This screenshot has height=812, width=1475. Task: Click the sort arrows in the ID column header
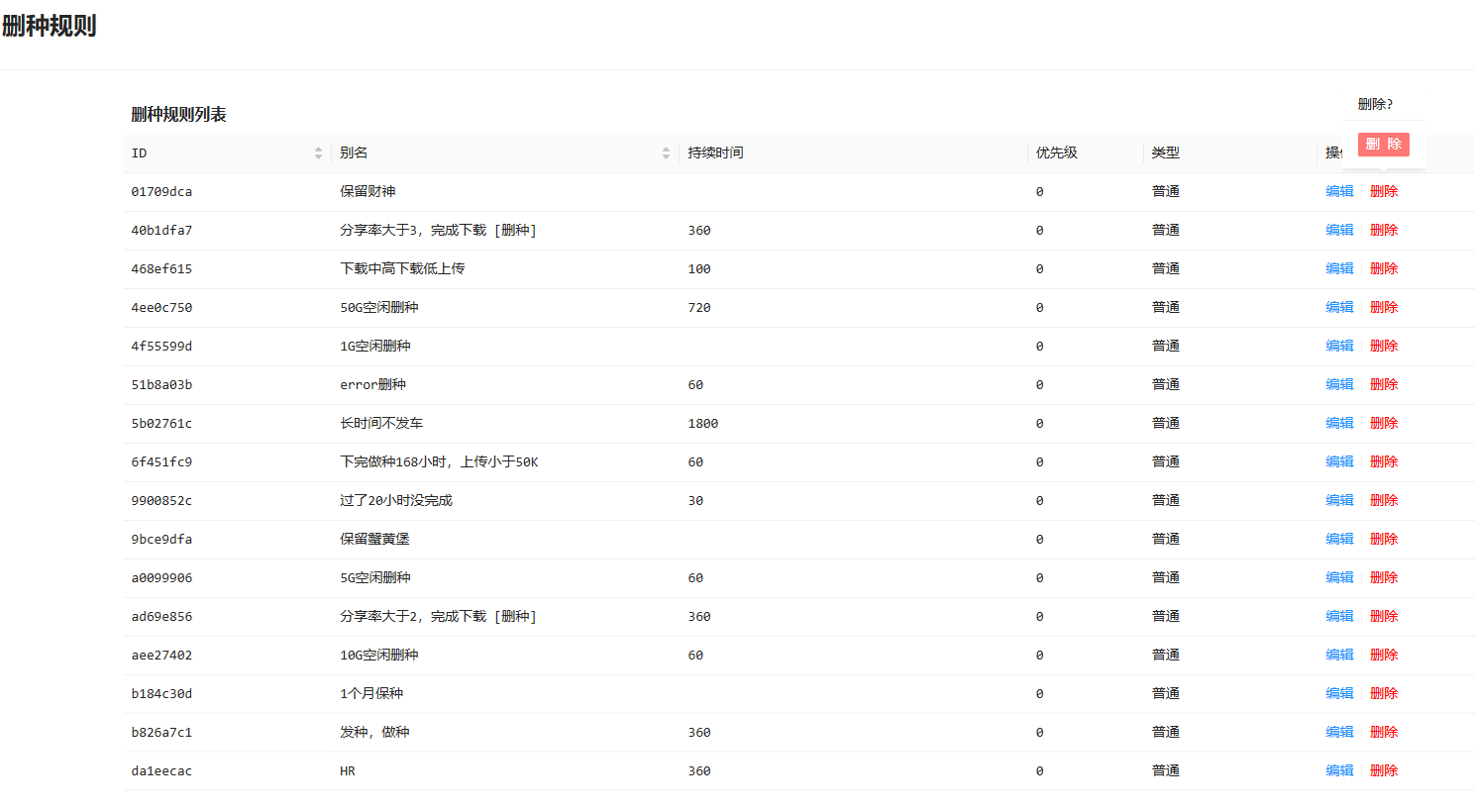tap(318, 153)
